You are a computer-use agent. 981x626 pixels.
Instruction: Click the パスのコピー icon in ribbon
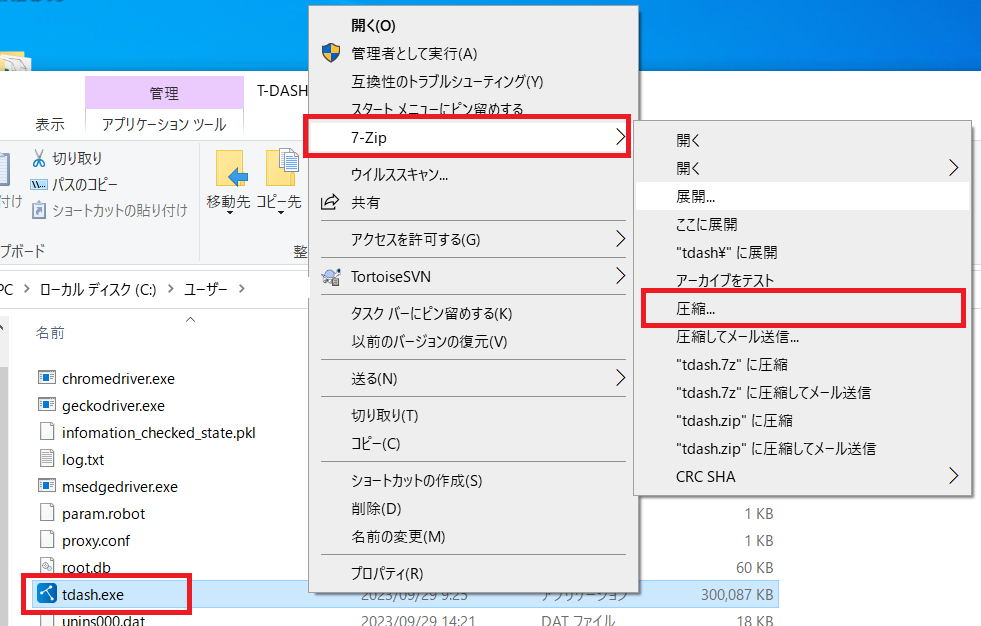click(x=39, y=185)
